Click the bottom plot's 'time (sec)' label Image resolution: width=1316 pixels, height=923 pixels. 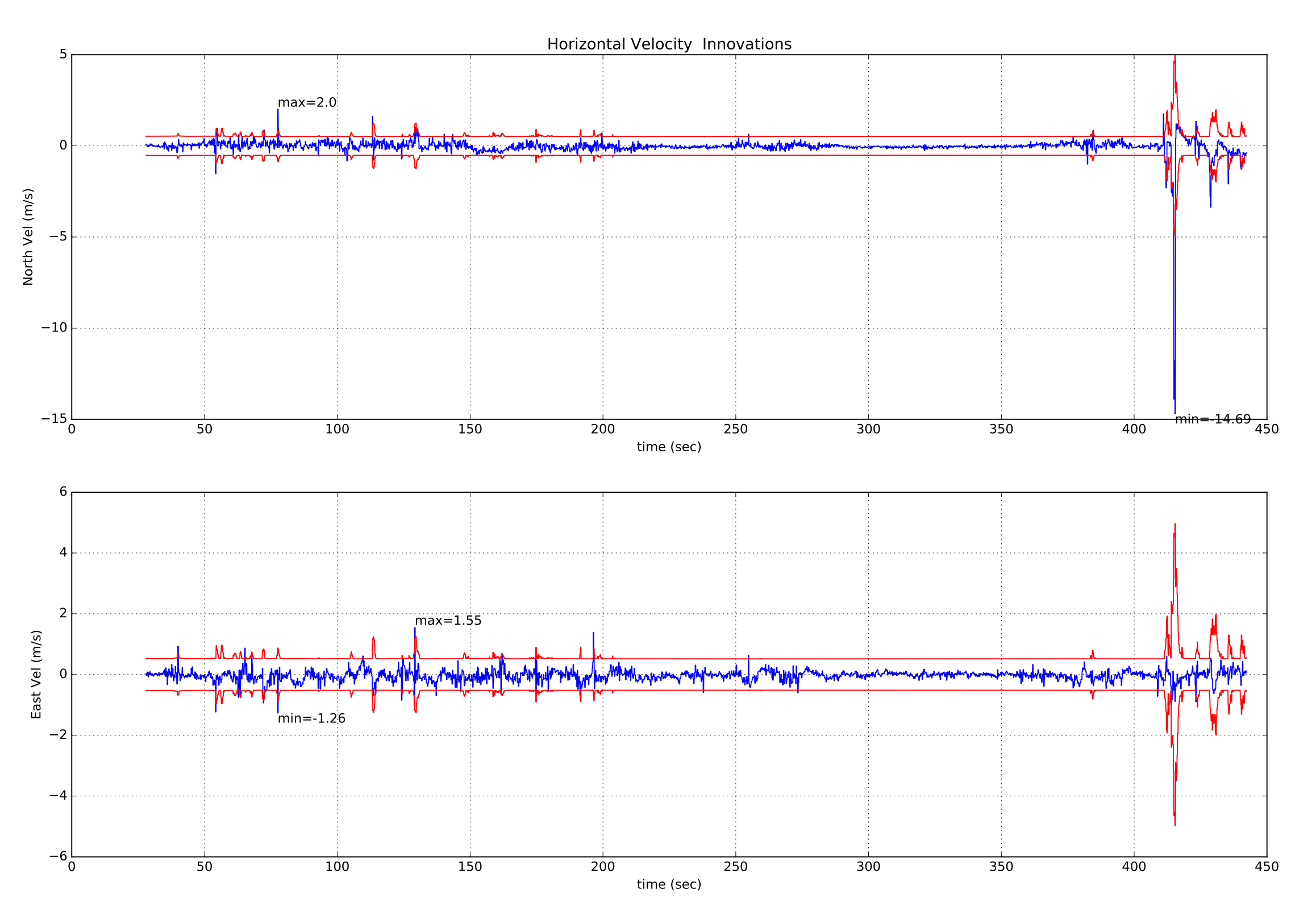[669, 884]
